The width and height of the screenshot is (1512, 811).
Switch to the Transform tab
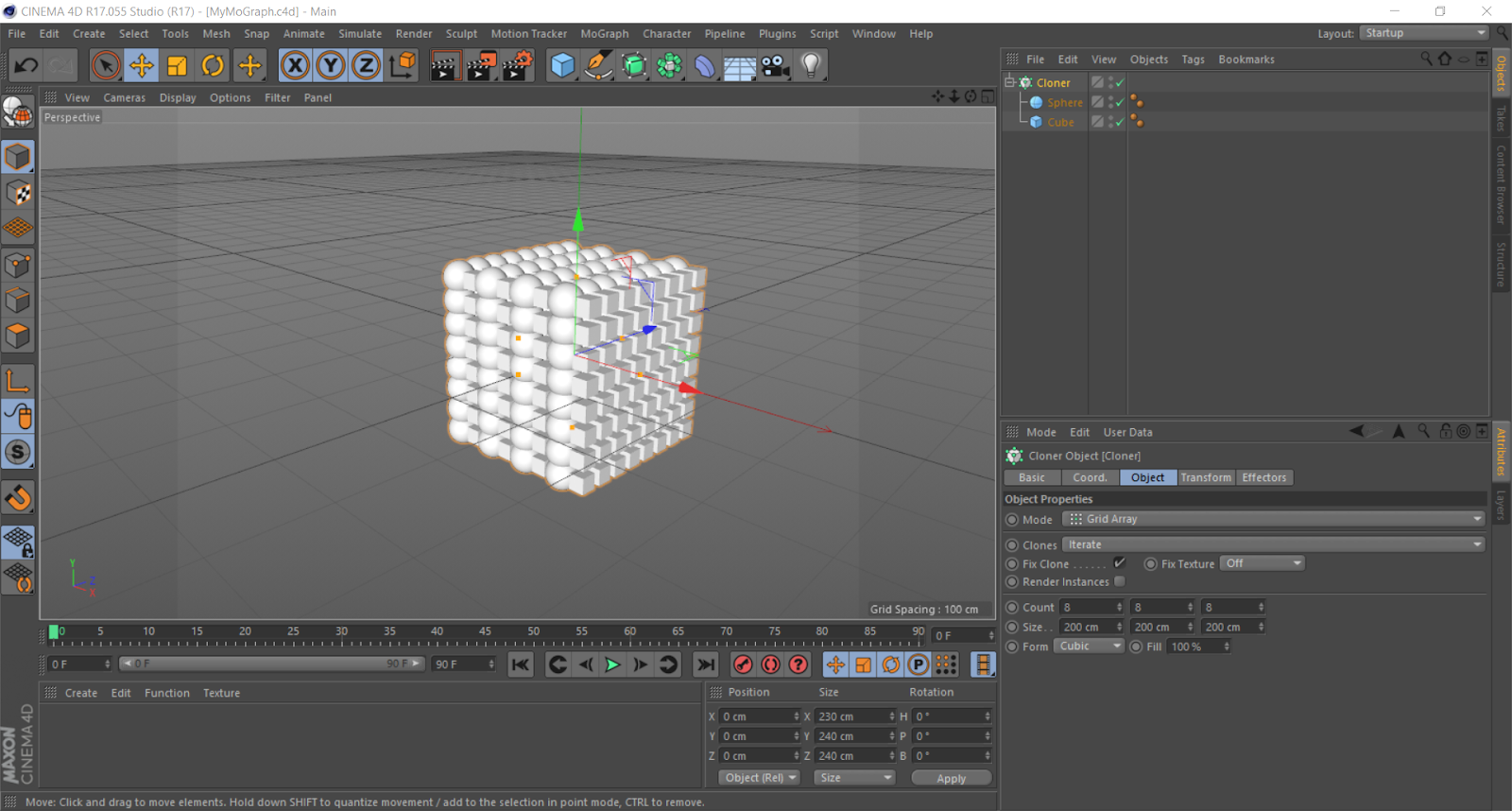(x=1206, y=477)
